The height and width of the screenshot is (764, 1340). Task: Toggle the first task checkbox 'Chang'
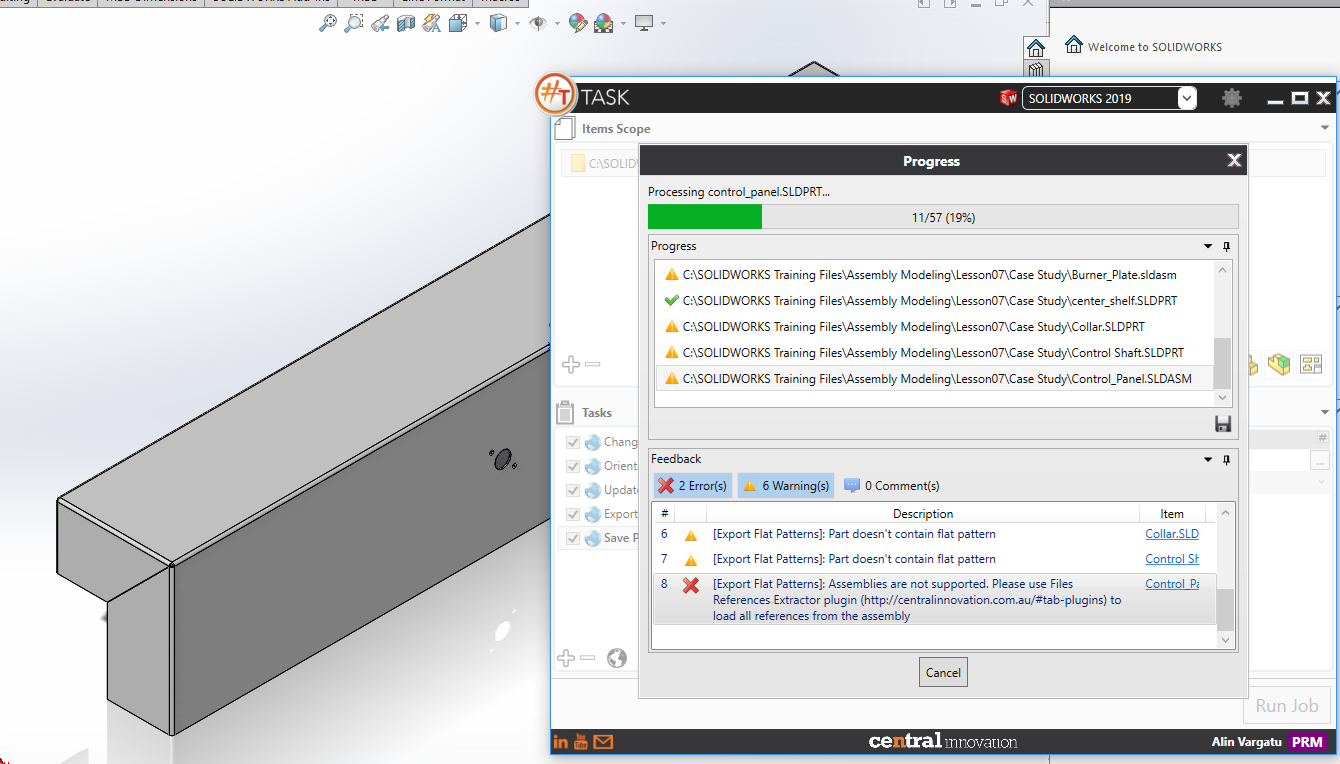click(x=573, y=442)
